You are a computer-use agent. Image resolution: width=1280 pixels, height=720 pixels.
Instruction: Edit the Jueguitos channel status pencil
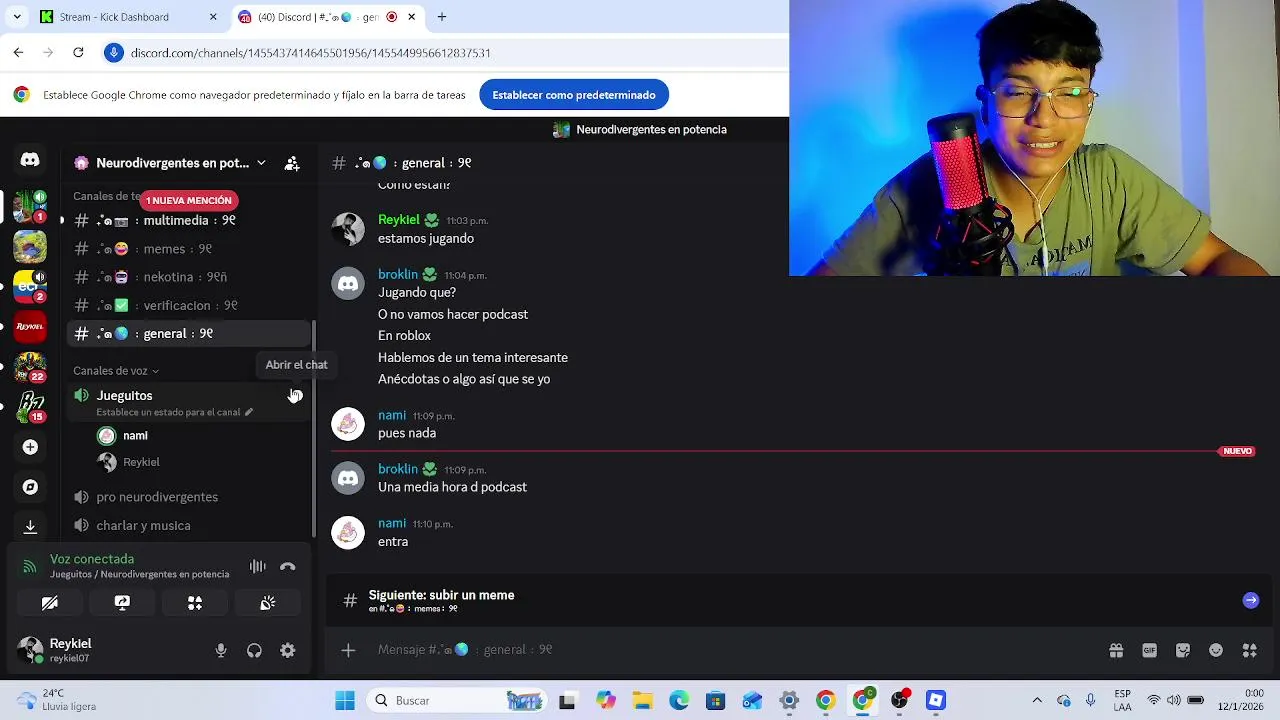[249, 412]
